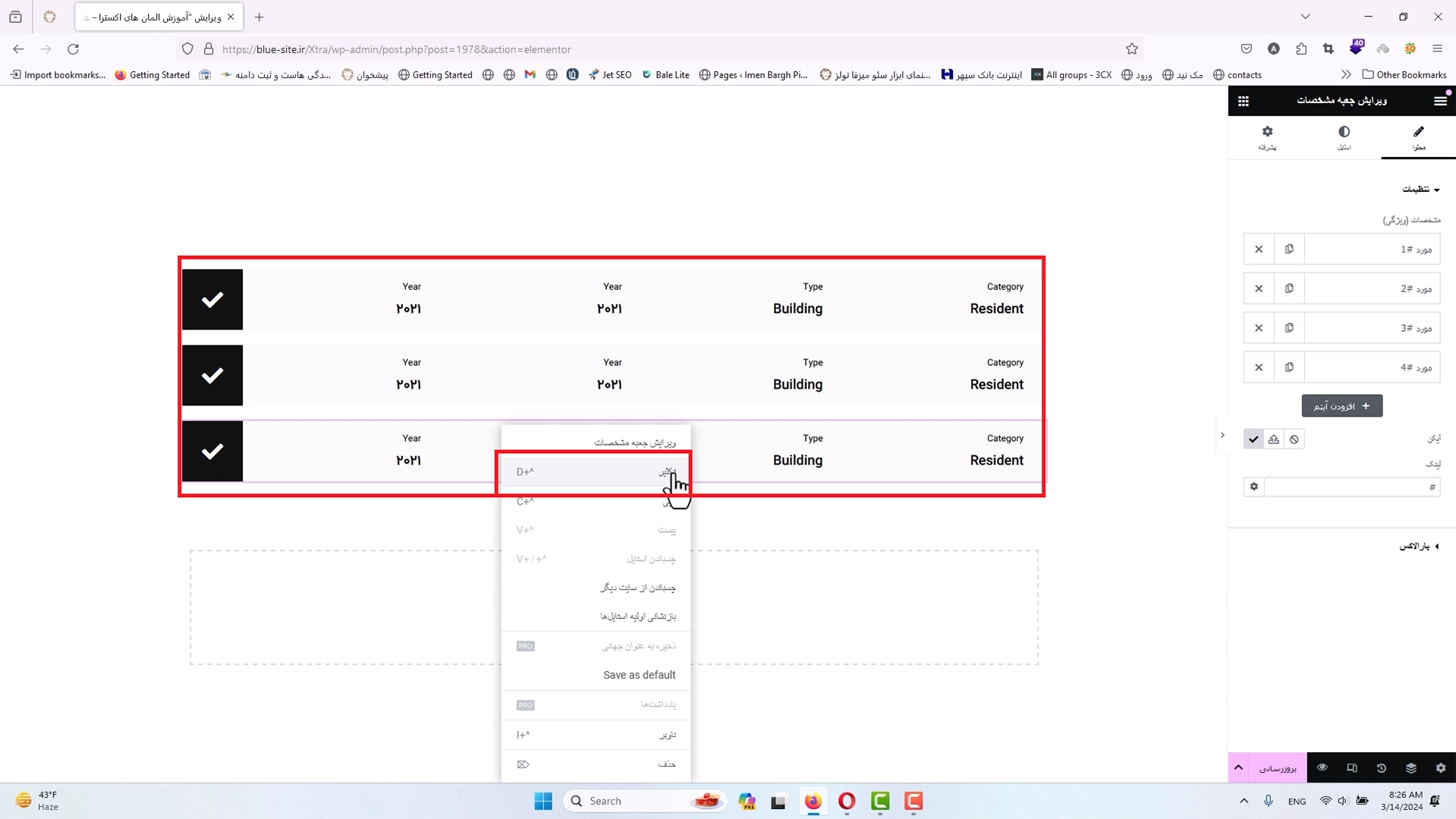Click the افزودن آیتم add item button
Screen dimensions: 1456x819
coord(1342,406)
